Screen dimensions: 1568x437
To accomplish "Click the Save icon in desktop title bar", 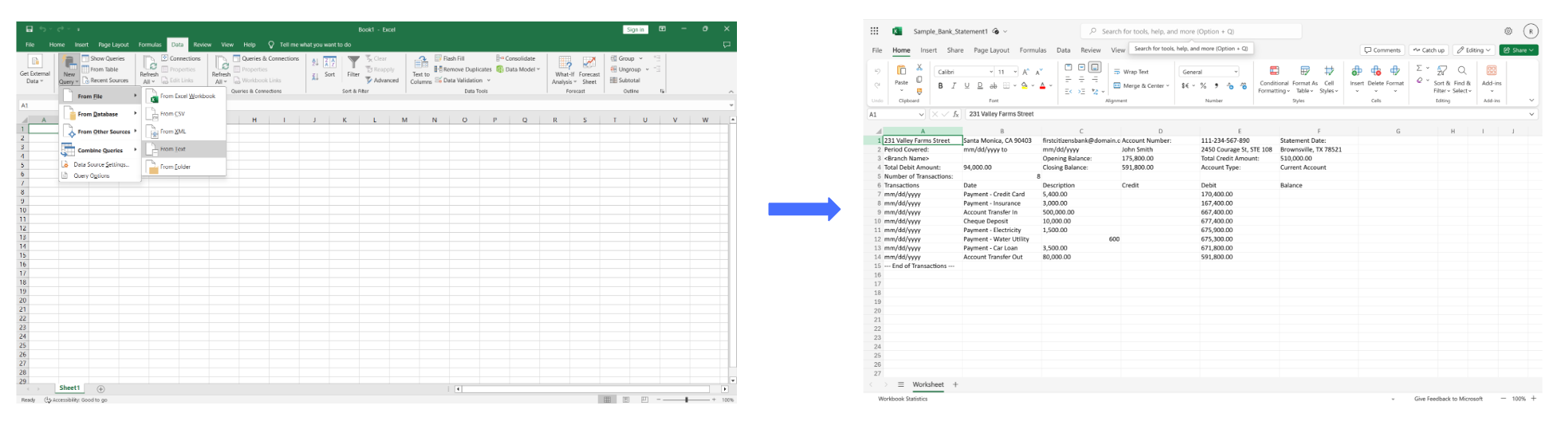I will 29,30.
